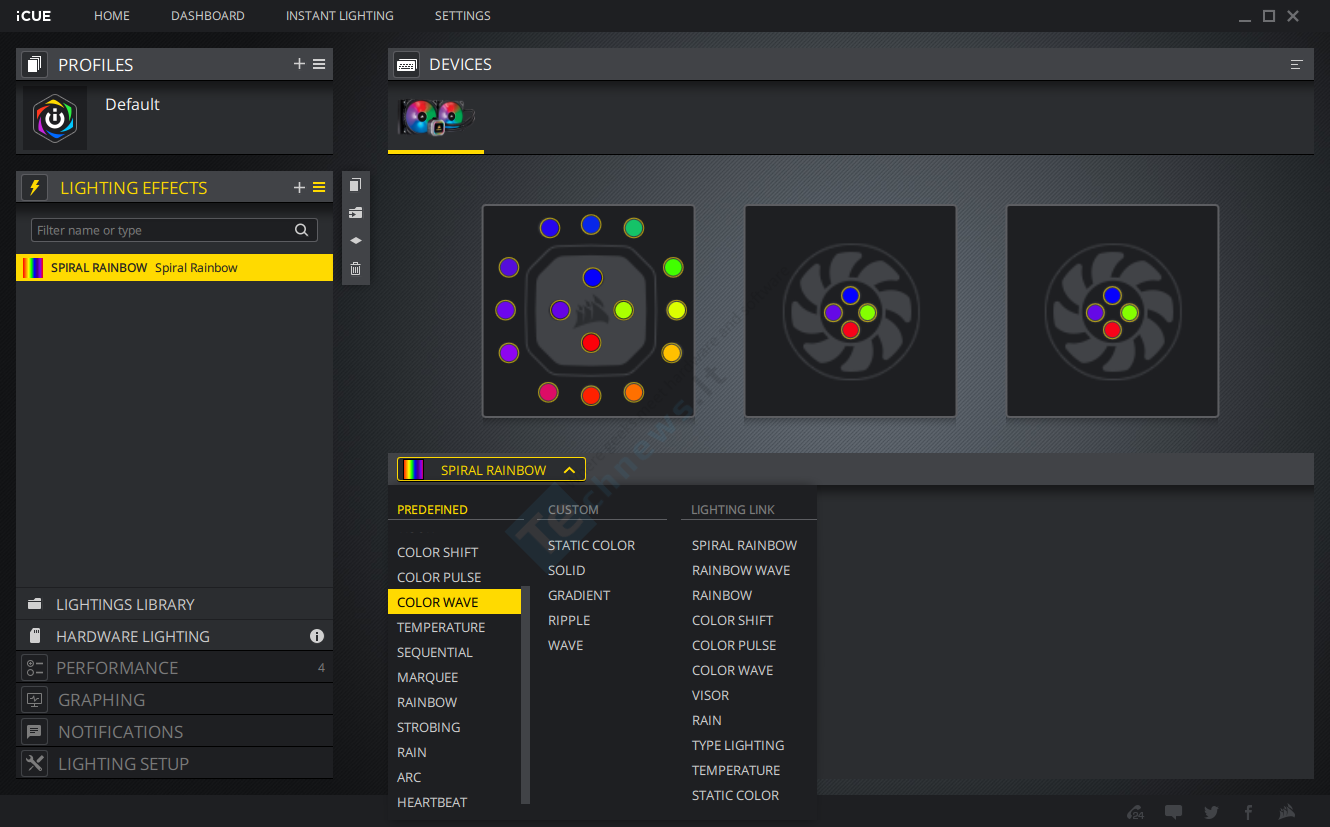1330x827 pixels.
Task: Select the Default profile icon
Action: click(x=55, y=118)
